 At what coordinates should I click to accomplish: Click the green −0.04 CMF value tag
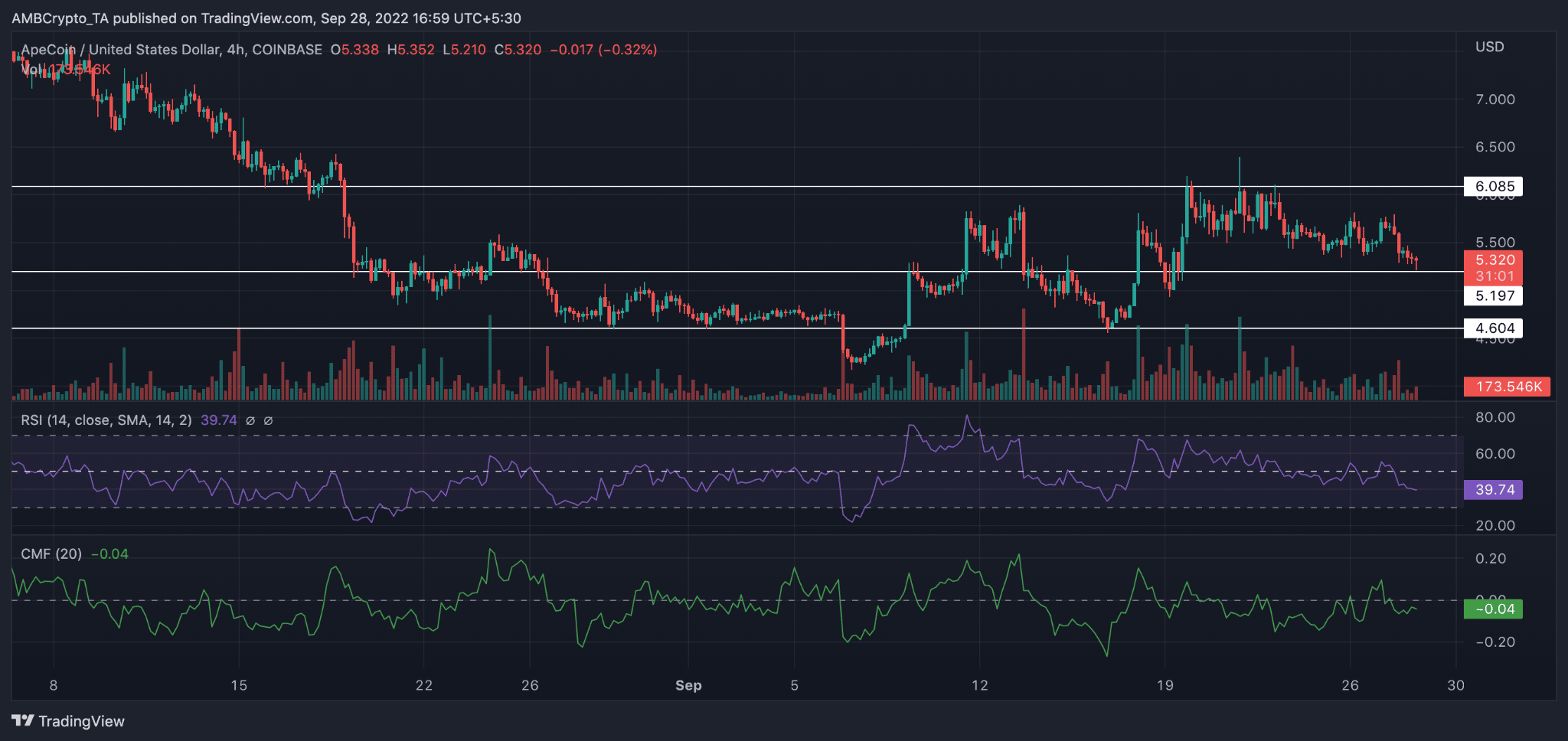point(1491,609)
